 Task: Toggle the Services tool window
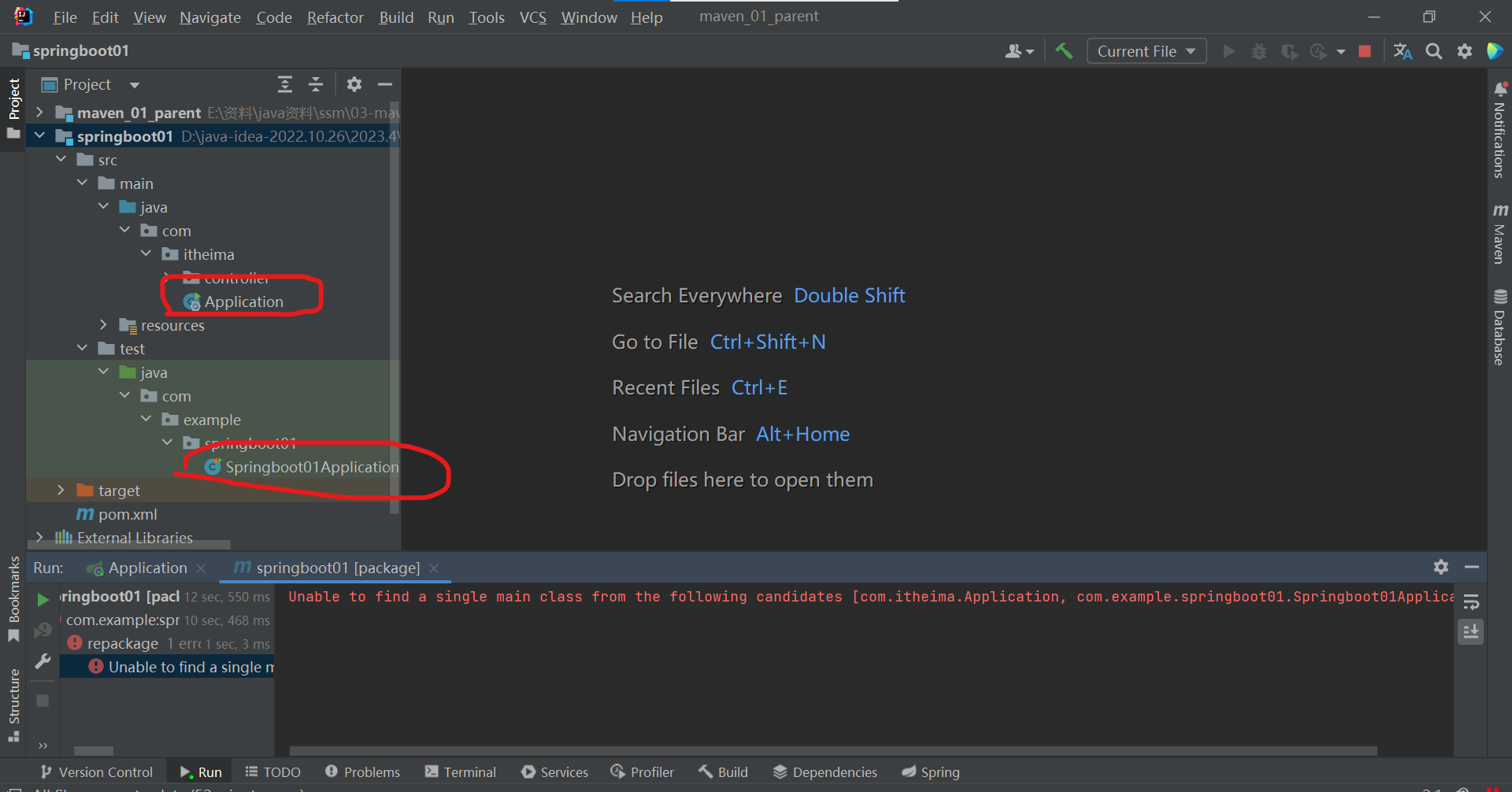tap(554, 772)
